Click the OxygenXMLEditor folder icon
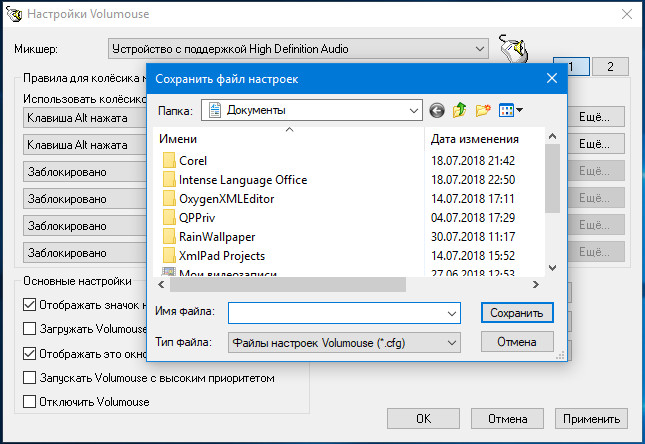The width and height of the screenshot is (645, 444). pyautogui.click(x=169, y=198)
